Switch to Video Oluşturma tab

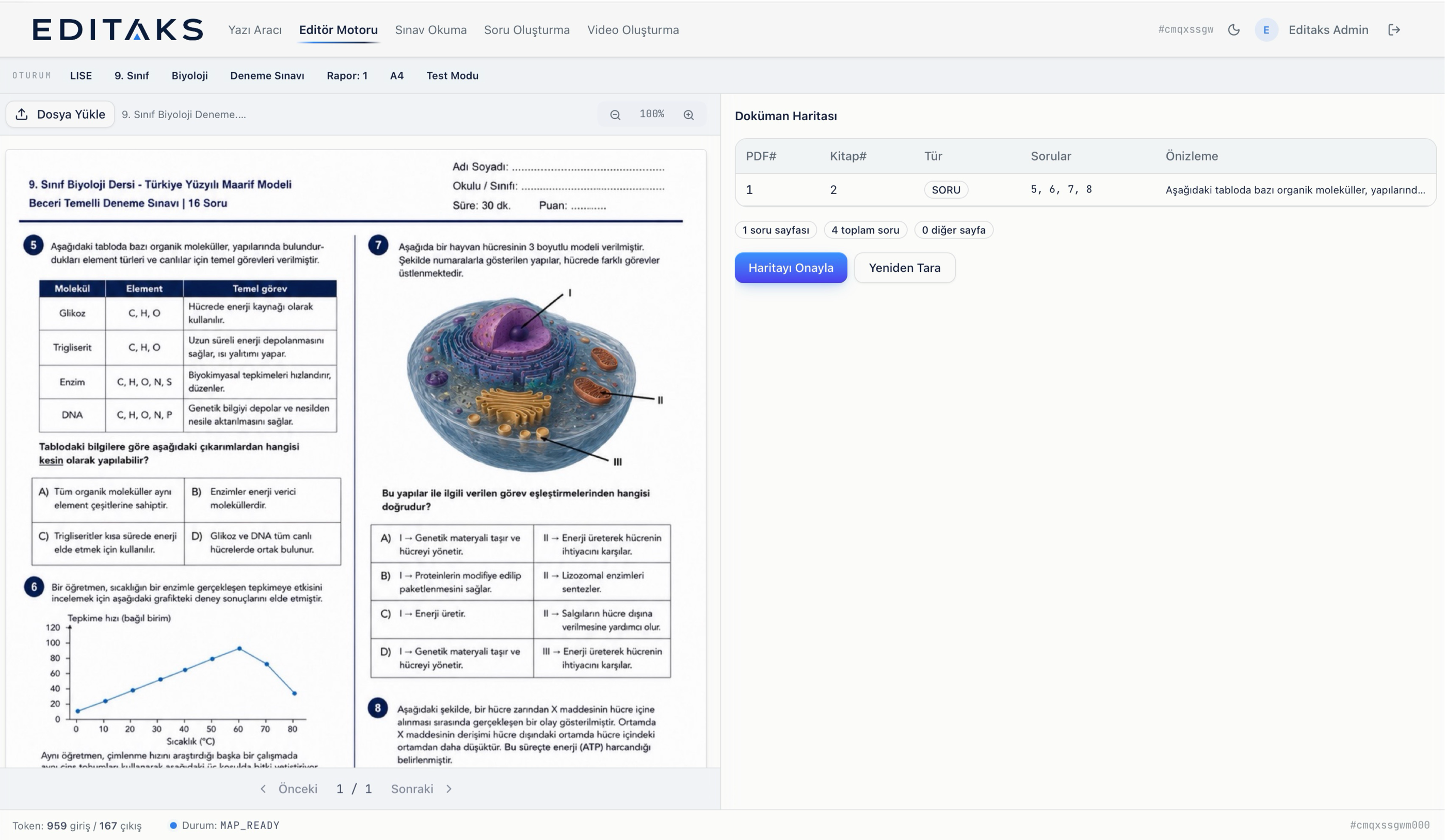tap(633, 30)
